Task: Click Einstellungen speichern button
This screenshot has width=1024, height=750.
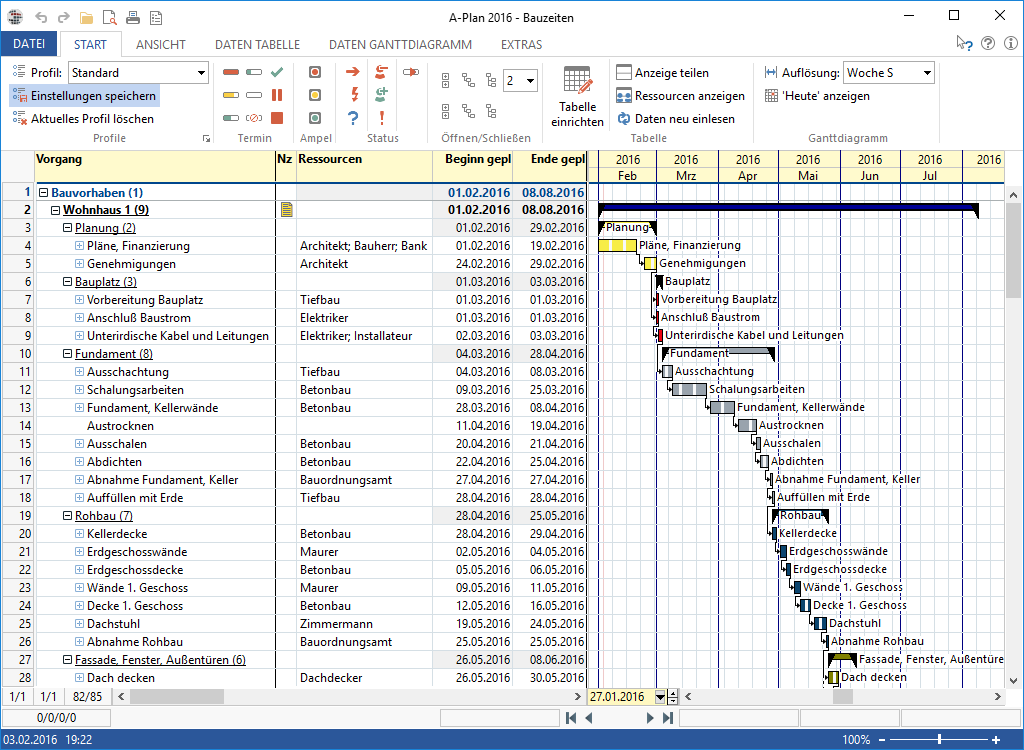Action: (85, 96)
